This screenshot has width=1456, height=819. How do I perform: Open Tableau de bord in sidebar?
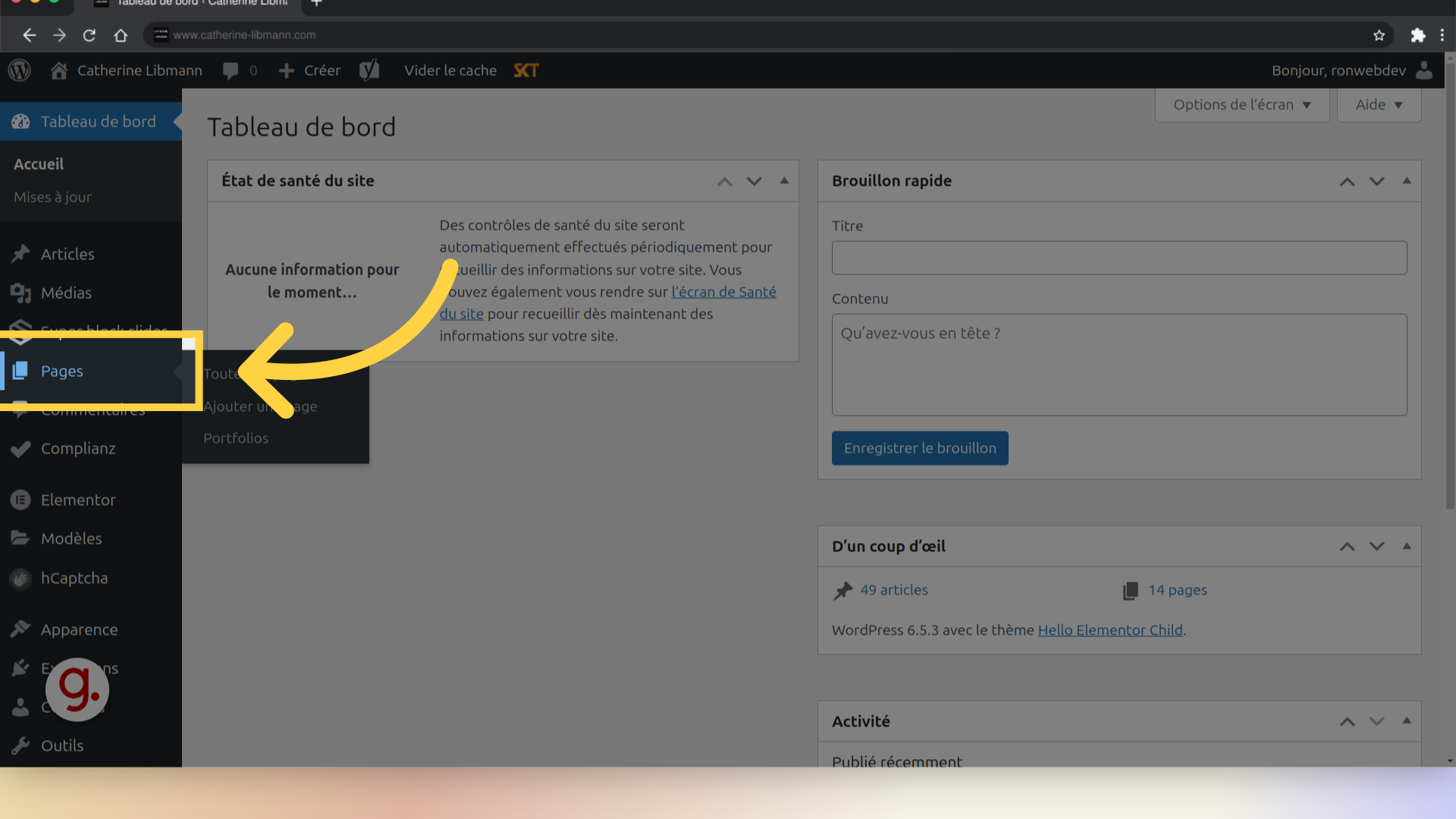(x=91, y=121)
